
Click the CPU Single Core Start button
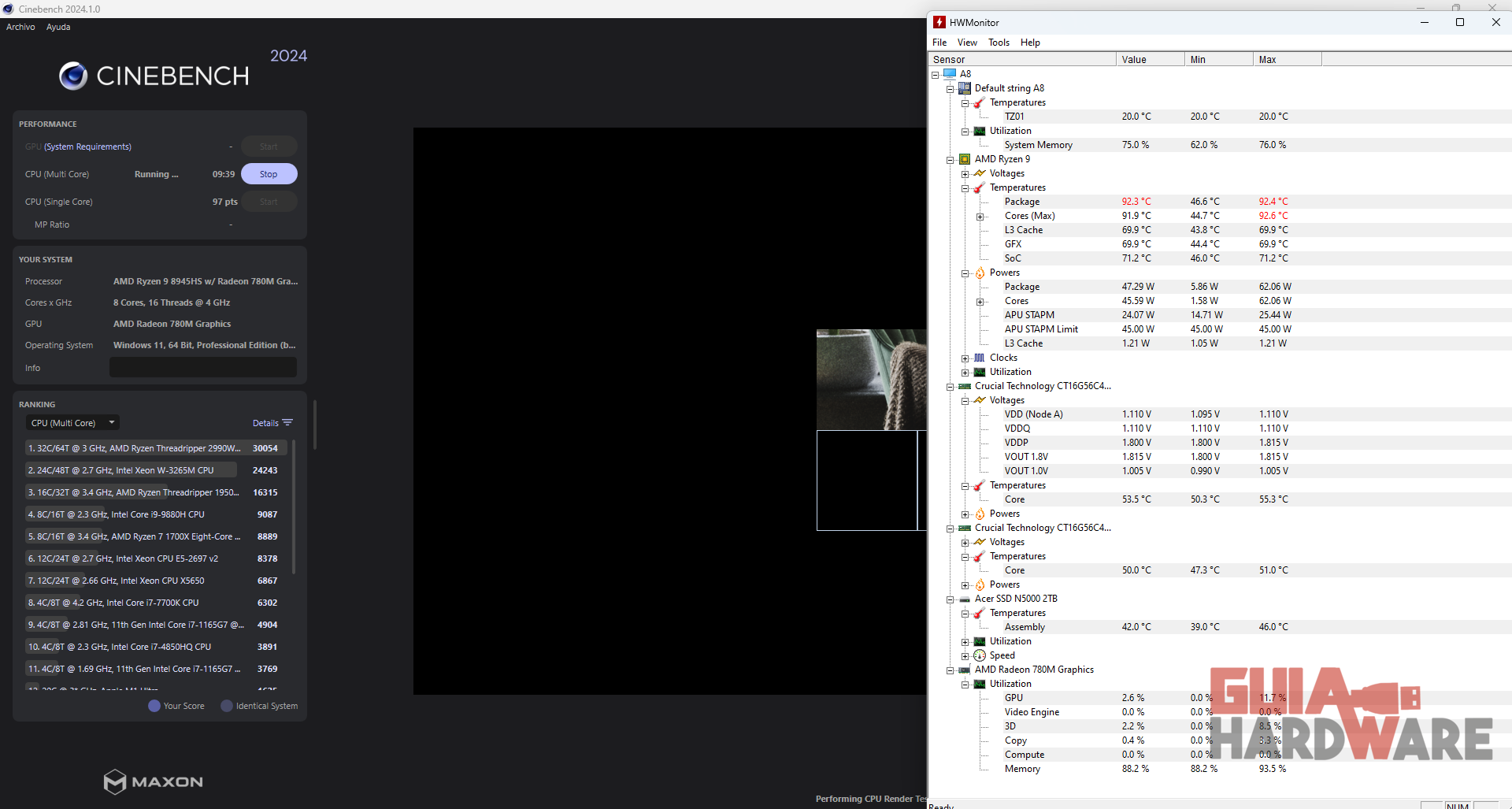(269, 202)
